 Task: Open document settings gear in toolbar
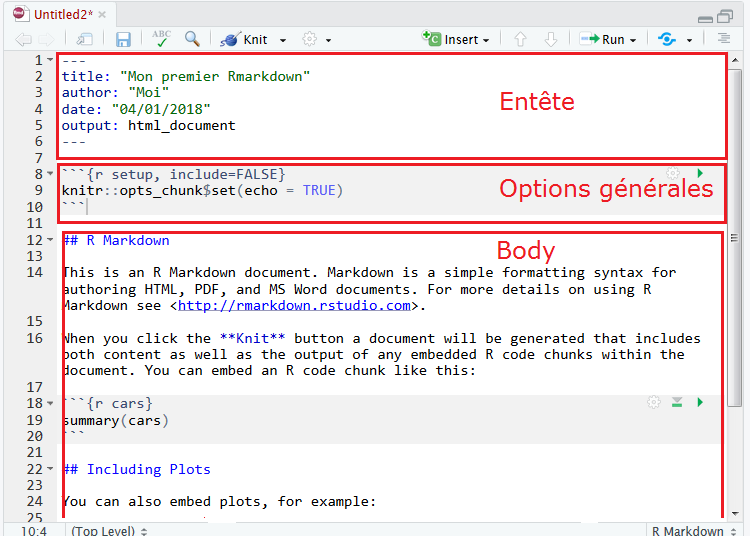(309, 39)
